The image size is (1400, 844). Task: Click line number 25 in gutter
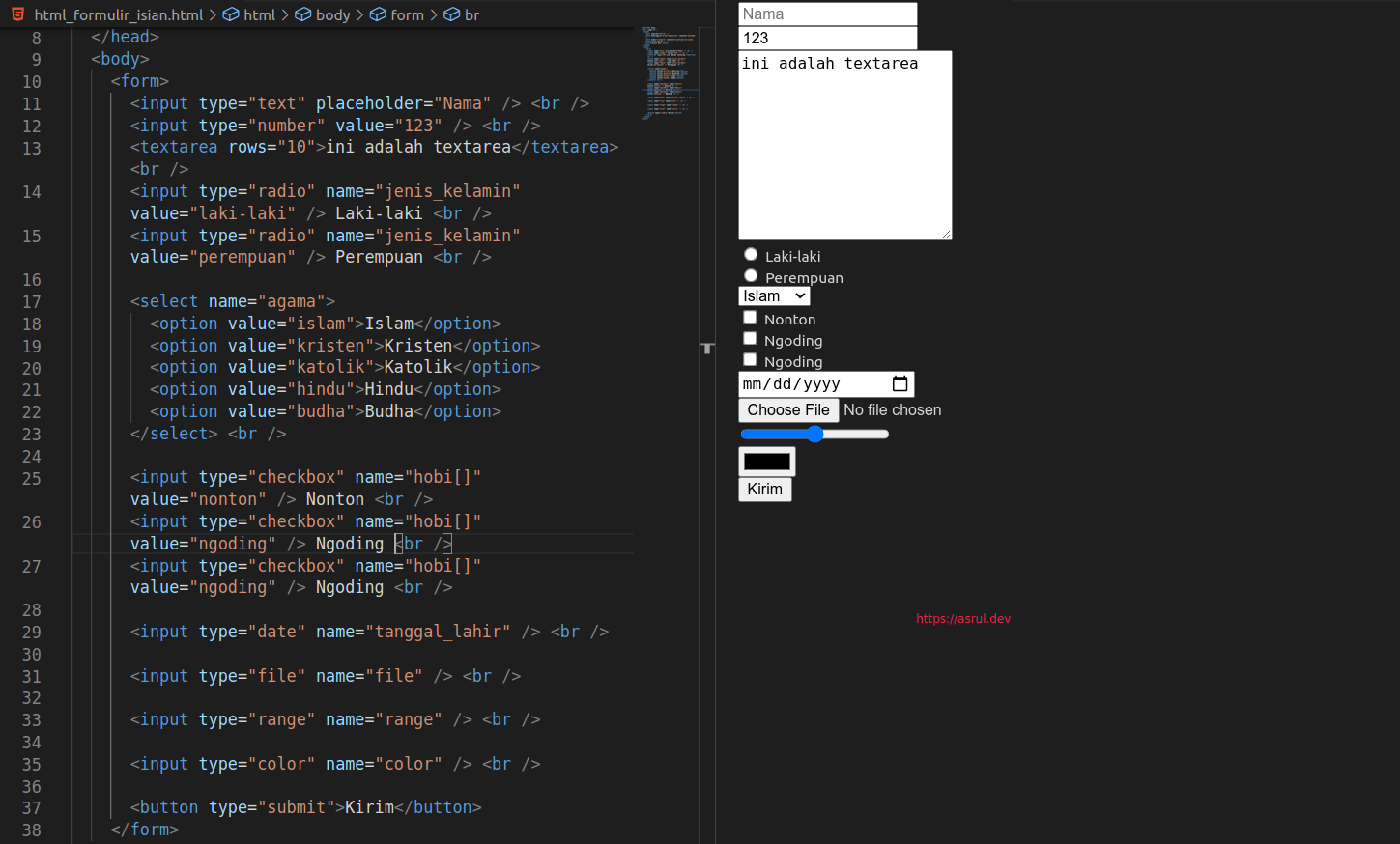pos(32,479)
